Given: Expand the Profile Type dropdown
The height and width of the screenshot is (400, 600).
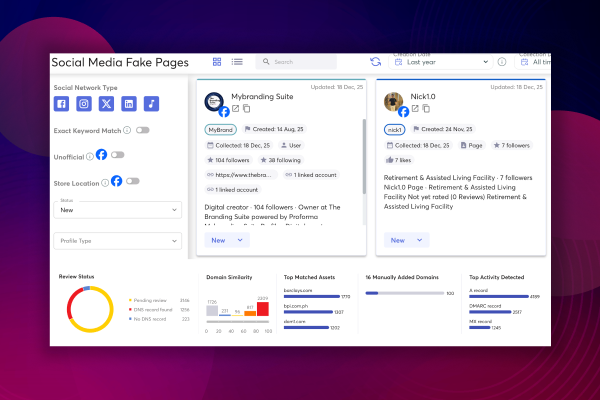Looking at the screenshot, I should [x=118, y=241].
